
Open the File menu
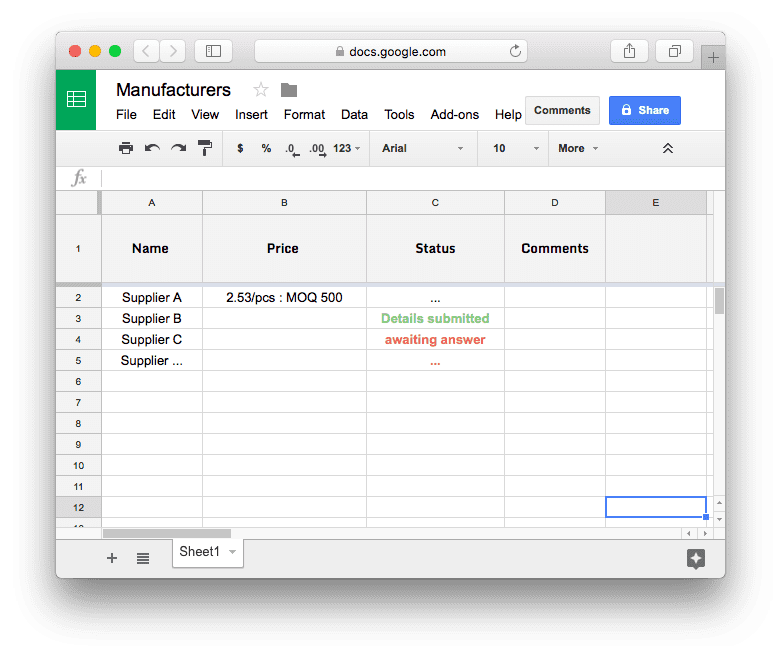click(x=126, y=115)
